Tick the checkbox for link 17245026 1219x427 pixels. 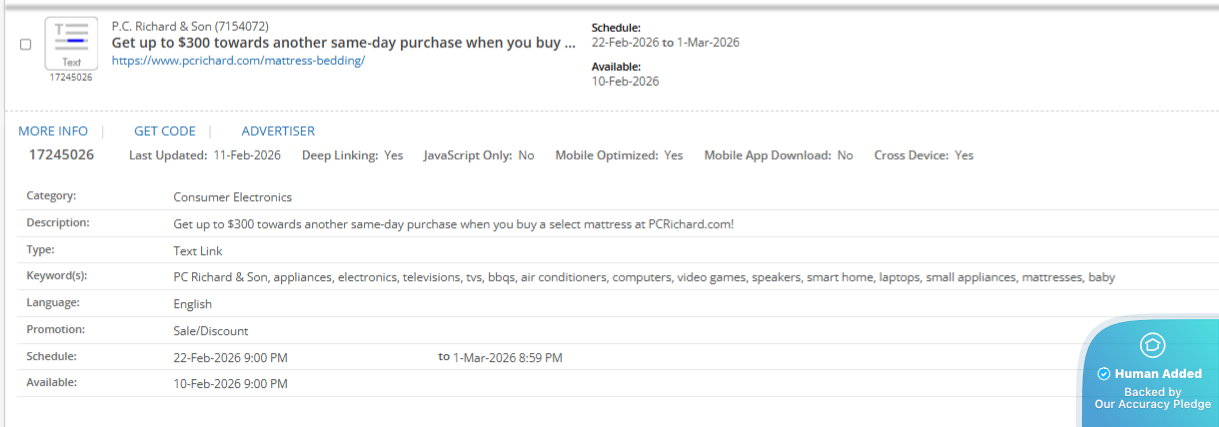(26, 45)
